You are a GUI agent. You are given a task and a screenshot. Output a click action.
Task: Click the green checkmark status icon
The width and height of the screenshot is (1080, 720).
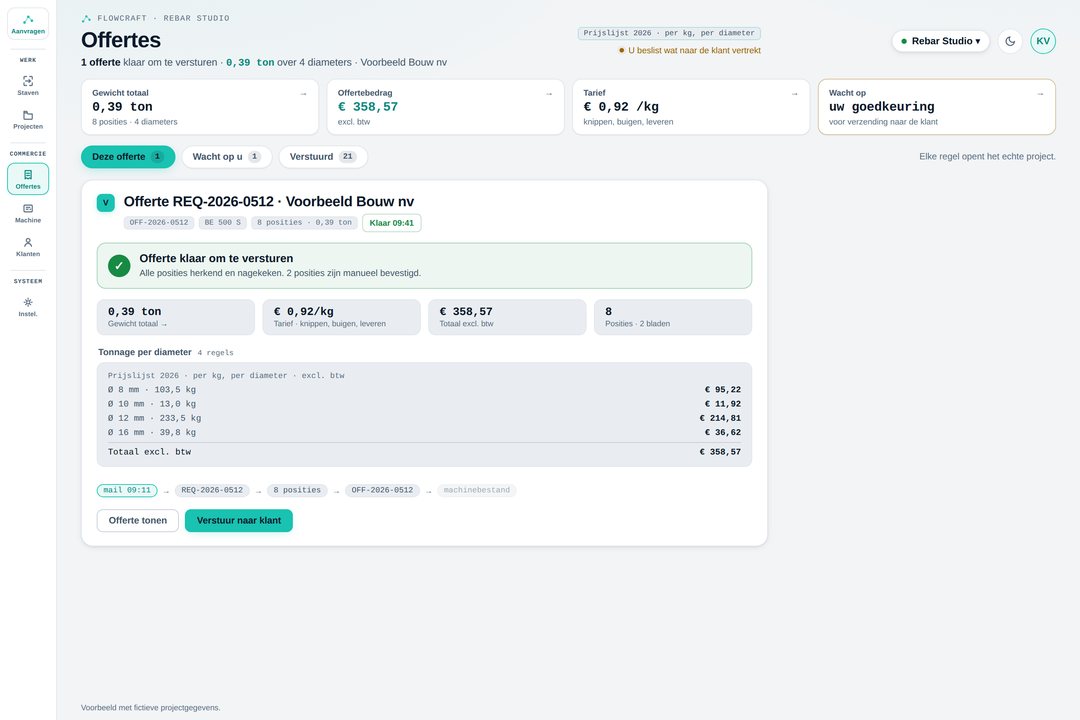(x=119, y=265)
